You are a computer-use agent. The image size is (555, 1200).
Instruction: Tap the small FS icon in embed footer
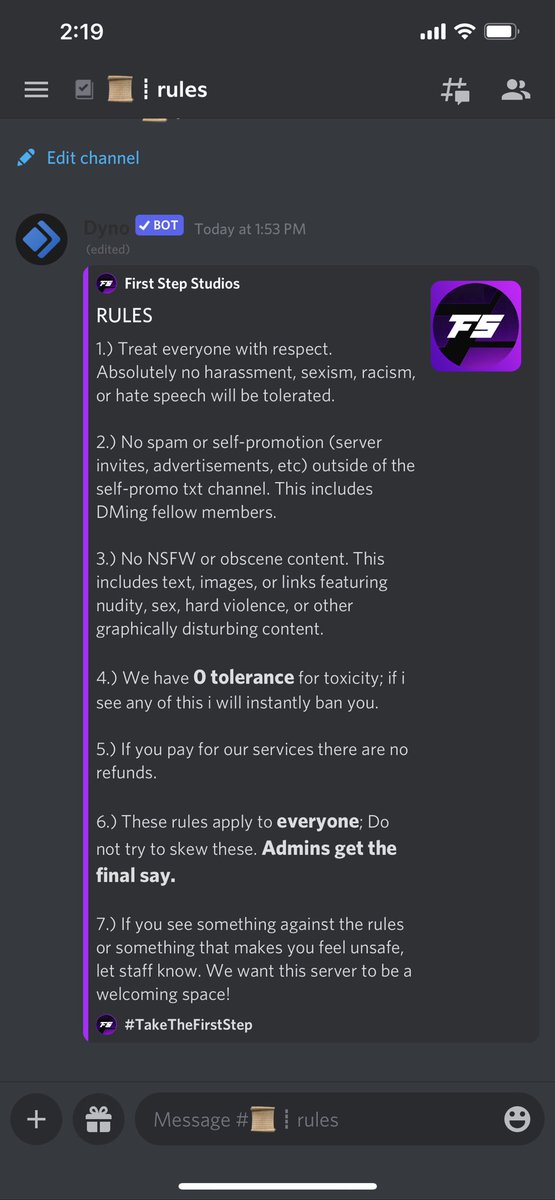click(x=106, y=1024)
